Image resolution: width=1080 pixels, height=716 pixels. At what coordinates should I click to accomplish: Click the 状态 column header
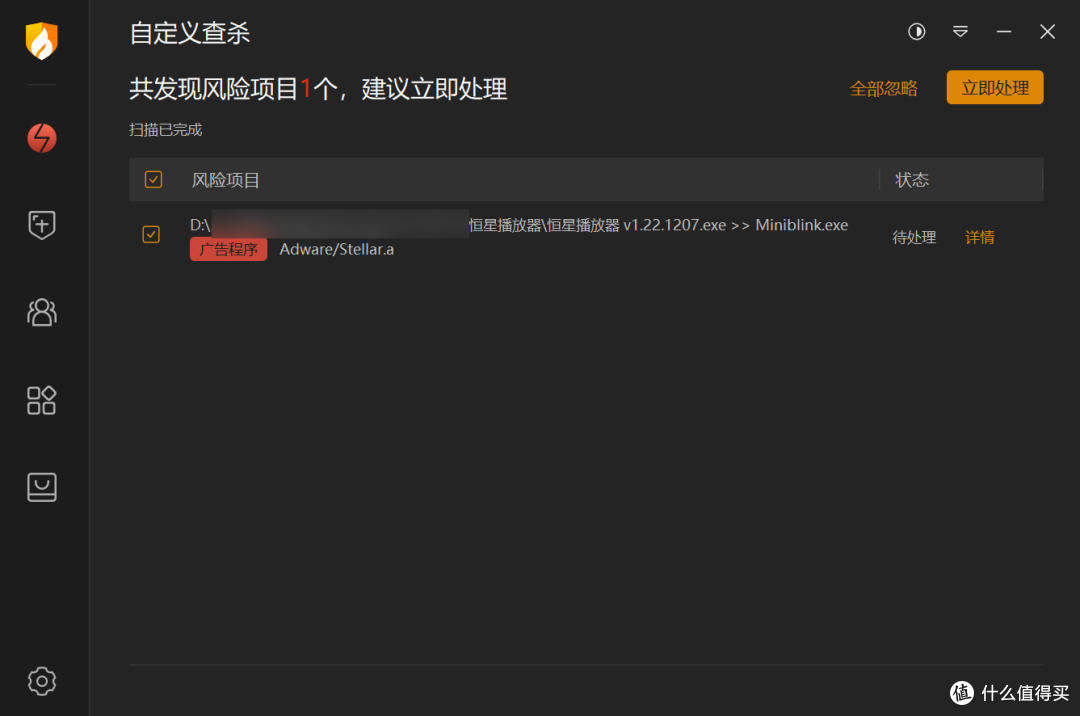coord(911,180)
